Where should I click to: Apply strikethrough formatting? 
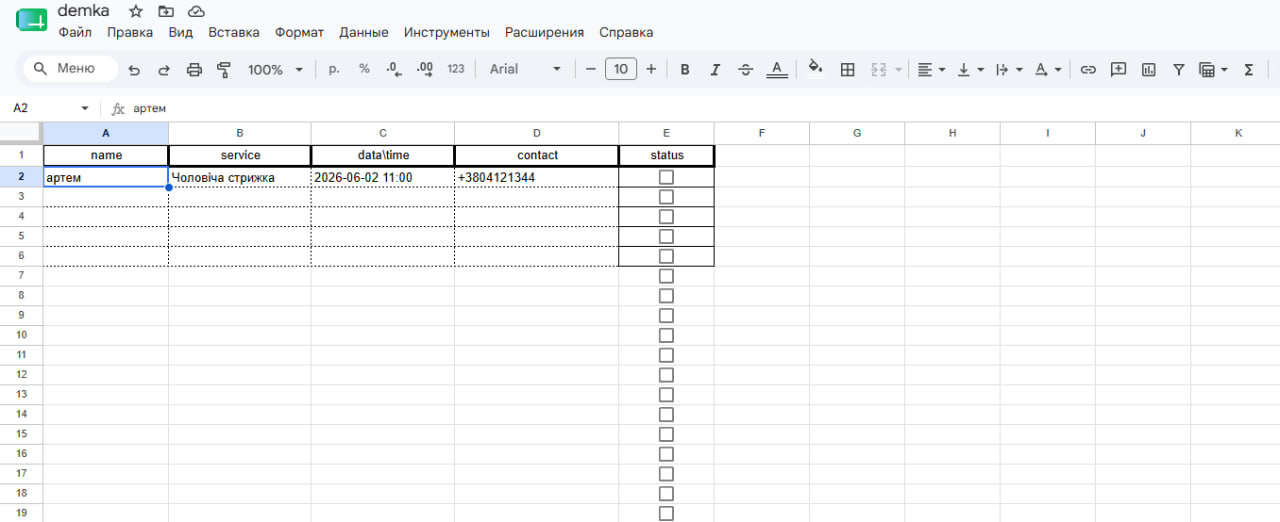coord(746,70)
